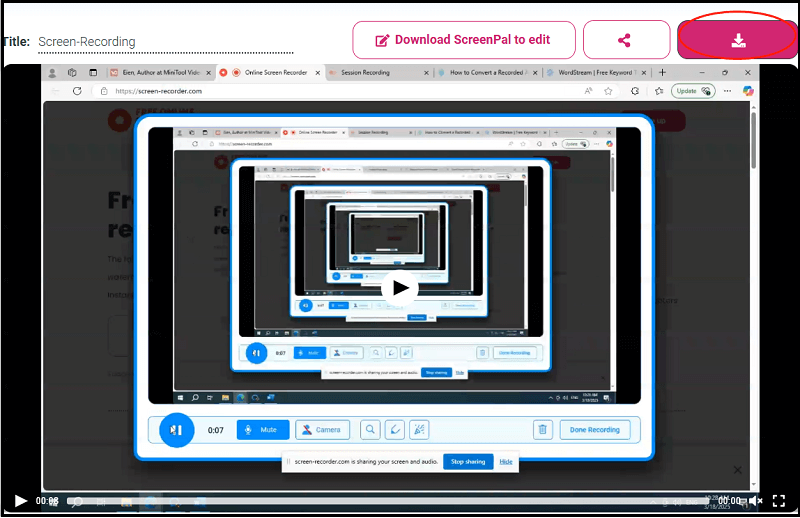
Task: Click the largest Done Recording button
Action: point(595,430)
